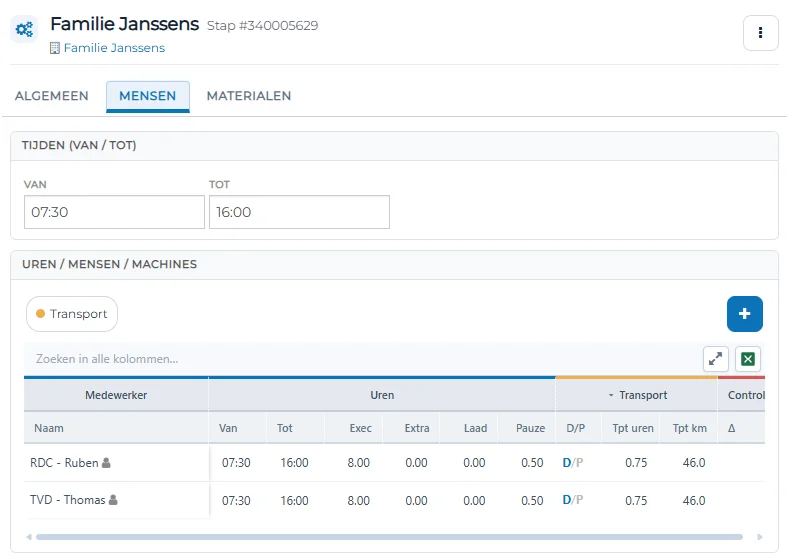Switch to the ALGEMEEN tab
Image resolution: width=790 pixels, height=560 pixels.
point(51,96)
